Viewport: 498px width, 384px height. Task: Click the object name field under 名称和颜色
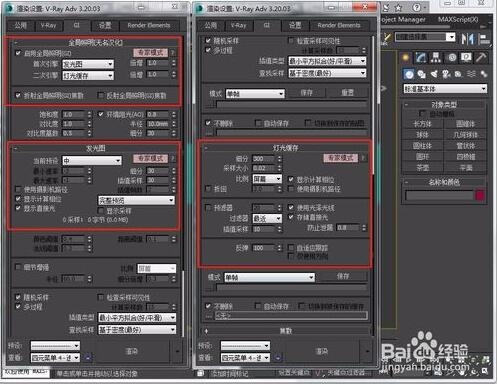439,195
